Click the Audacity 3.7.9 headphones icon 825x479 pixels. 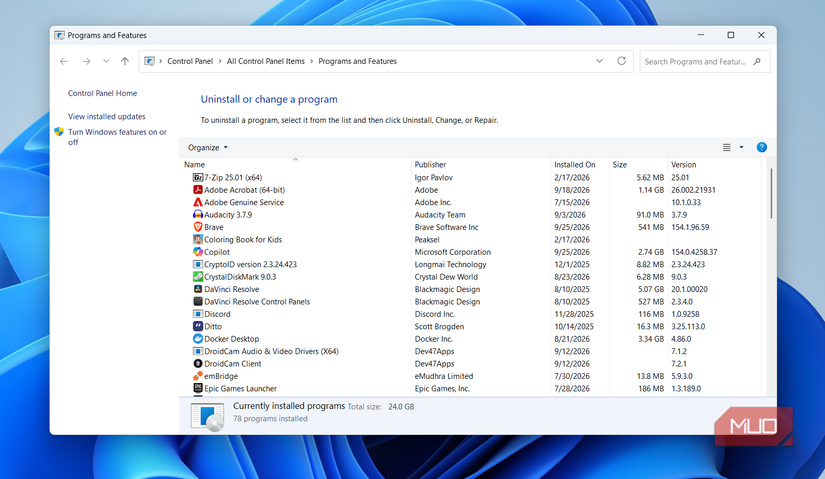tap(198, 215)
